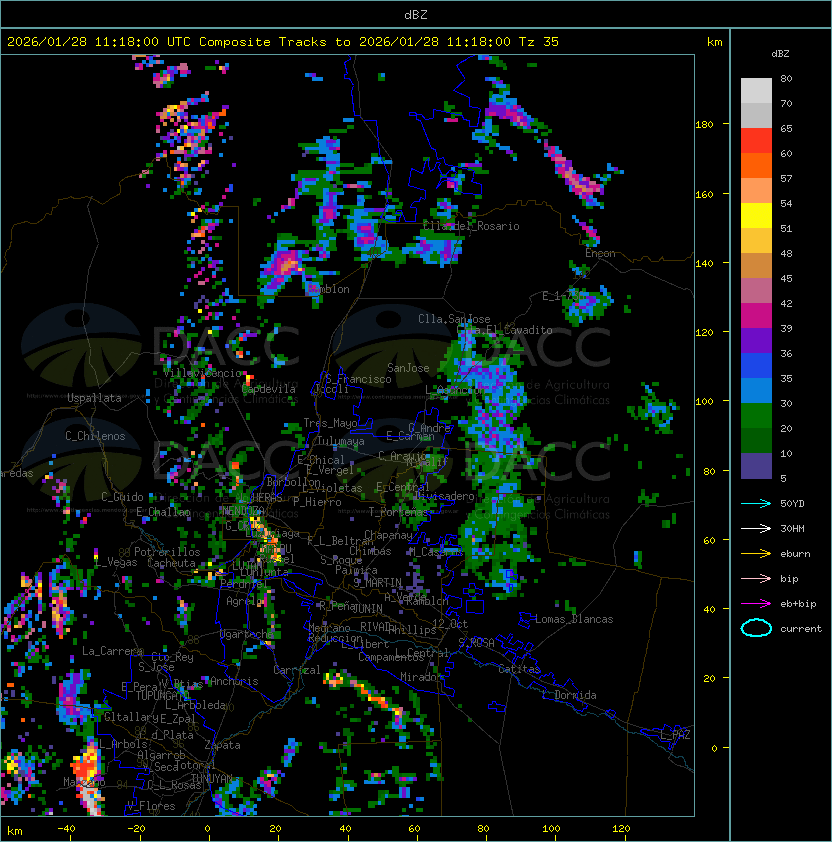The height and width of the screenshot is (842, 832).
Task: Click the pink bip arrow in the legend
Action: pos(756,578)
